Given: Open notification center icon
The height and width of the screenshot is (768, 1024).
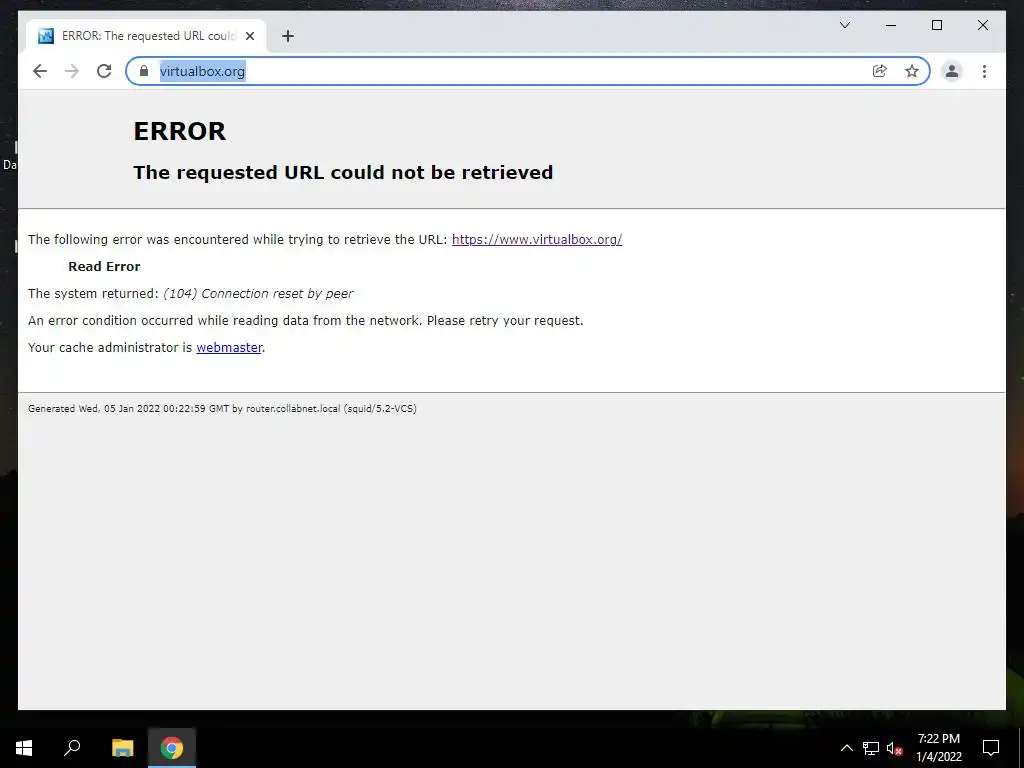Looking at the screenshot, I should (991, 748).
